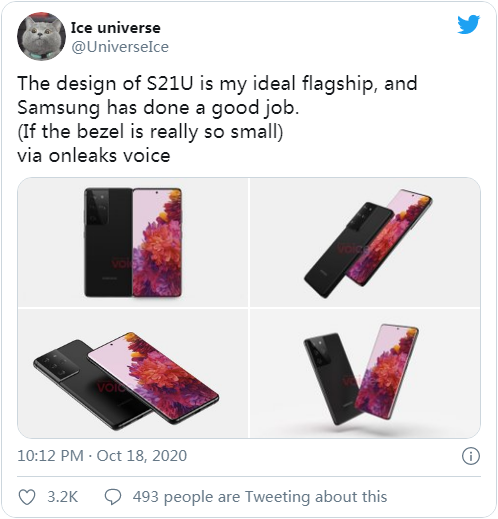Click the Ice universe display name
This screenshot has height=519, width=498.
(x=115, y=28)
